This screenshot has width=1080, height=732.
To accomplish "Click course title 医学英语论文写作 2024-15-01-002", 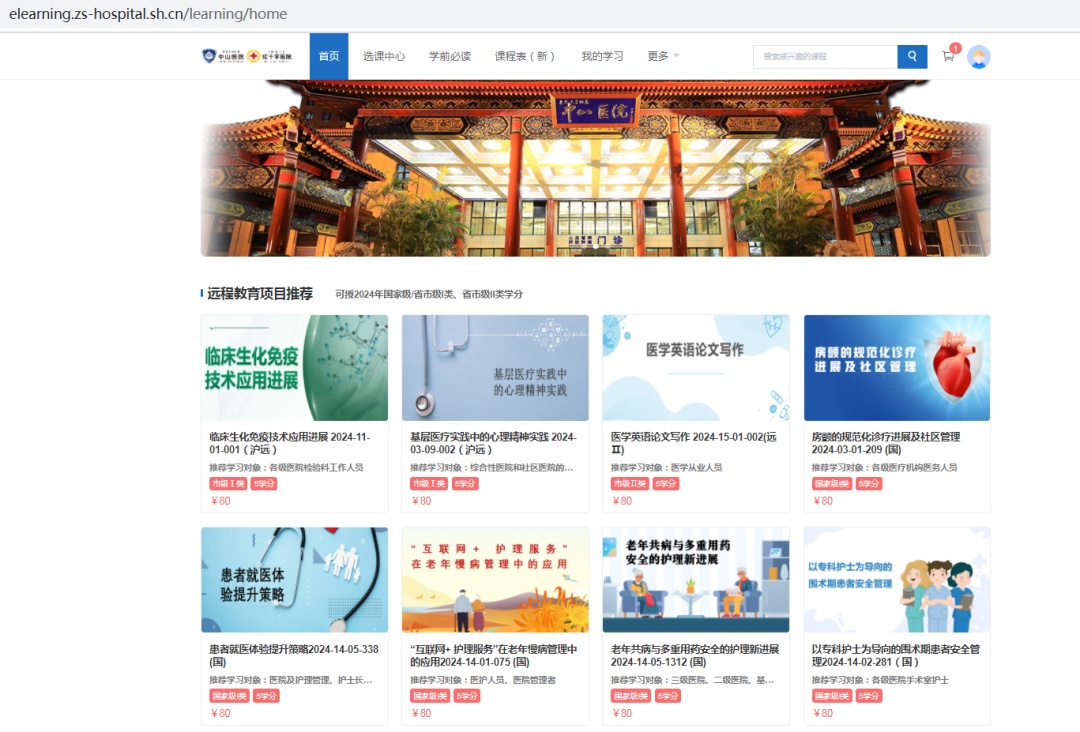I will (x=694, y=443).
